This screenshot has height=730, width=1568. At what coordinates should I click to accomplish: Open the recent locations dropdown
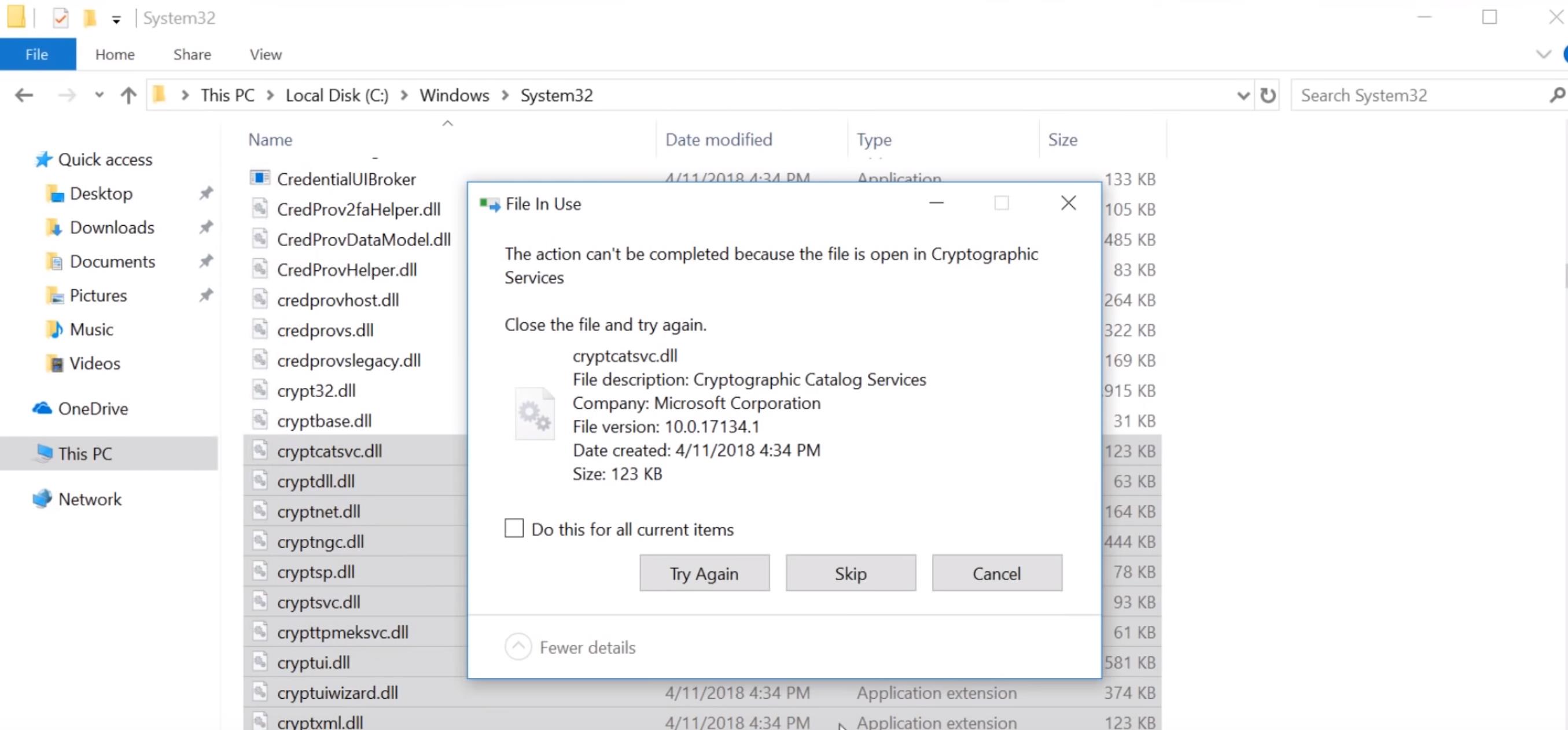(98, 95)
